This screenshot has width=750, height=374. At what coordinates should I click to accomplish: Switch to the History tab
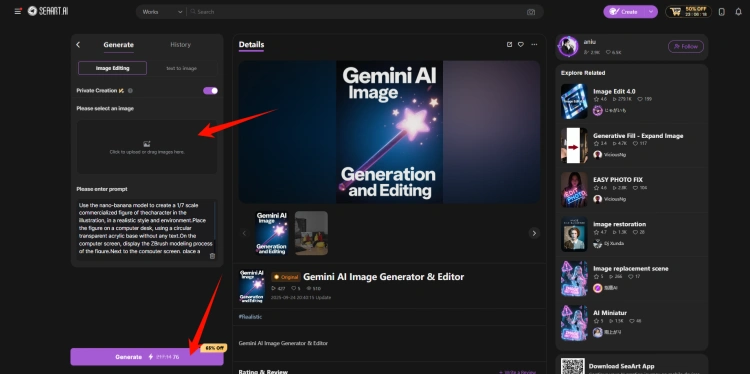coord(180,44)
